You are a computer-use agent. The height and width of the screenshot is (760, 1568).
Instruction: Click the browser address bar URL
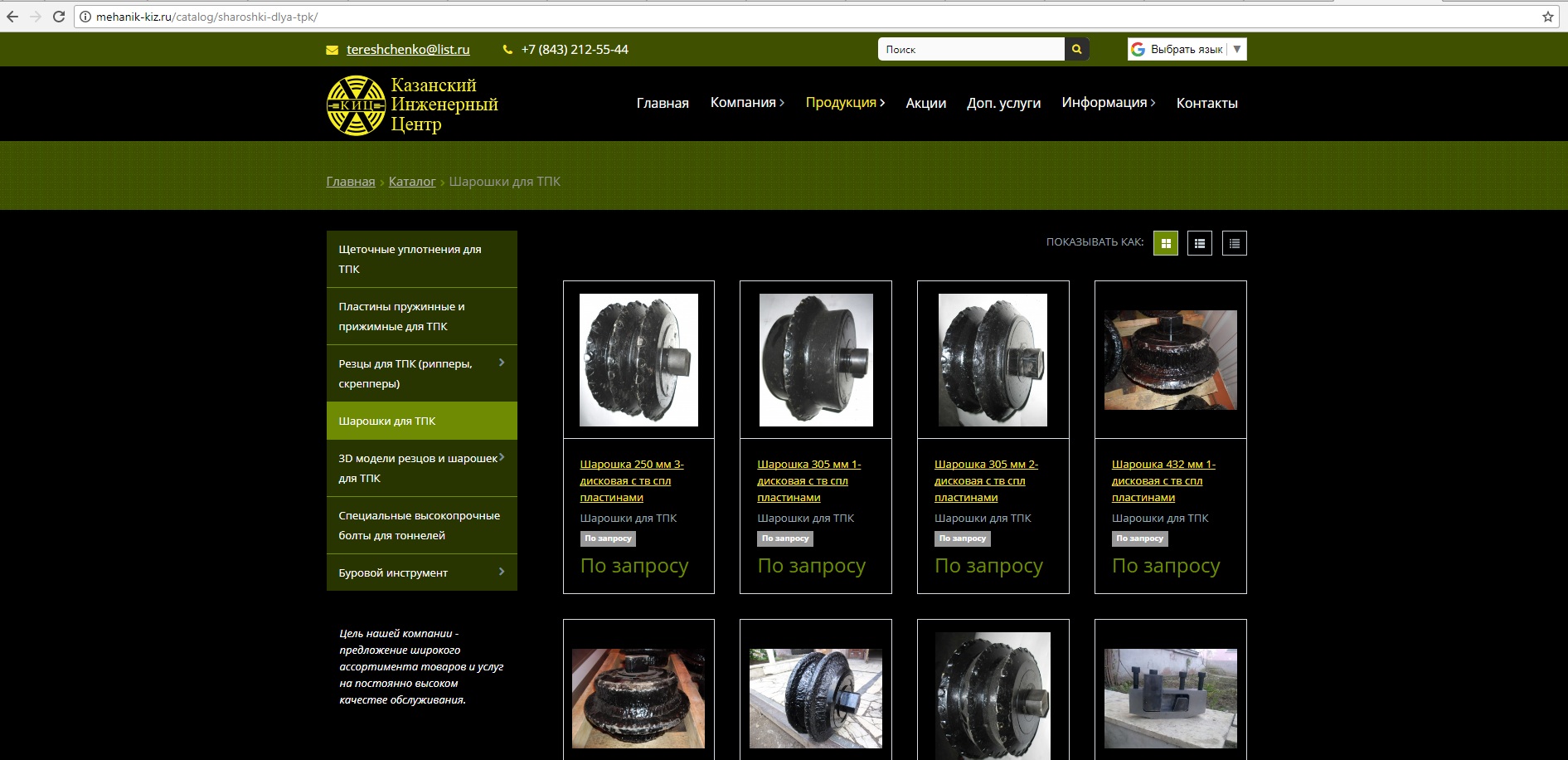[206, 17]
